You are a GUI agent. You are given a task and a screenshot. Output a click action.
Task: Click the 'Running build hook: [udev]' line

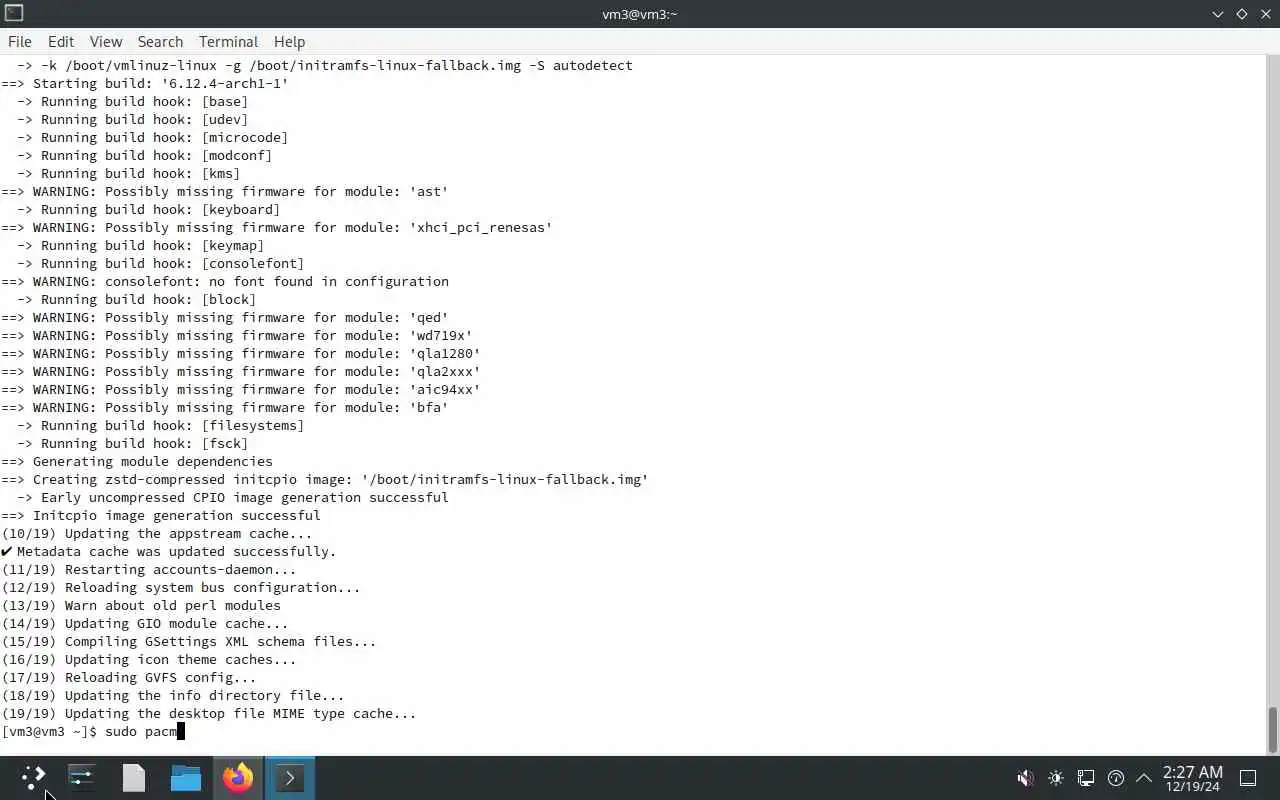tap(133, 119)
